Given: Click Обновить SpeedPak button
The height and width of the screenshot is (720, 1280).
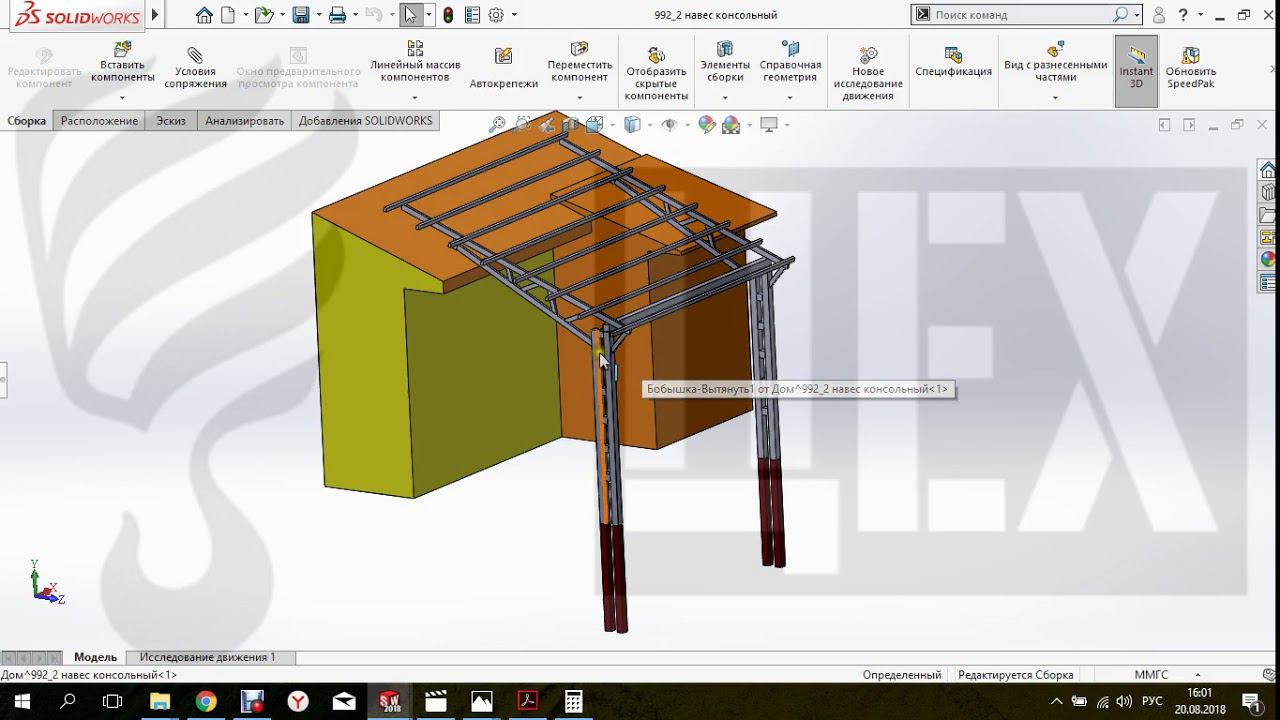Looking at the screenshot, I should tap(1190, 68).
